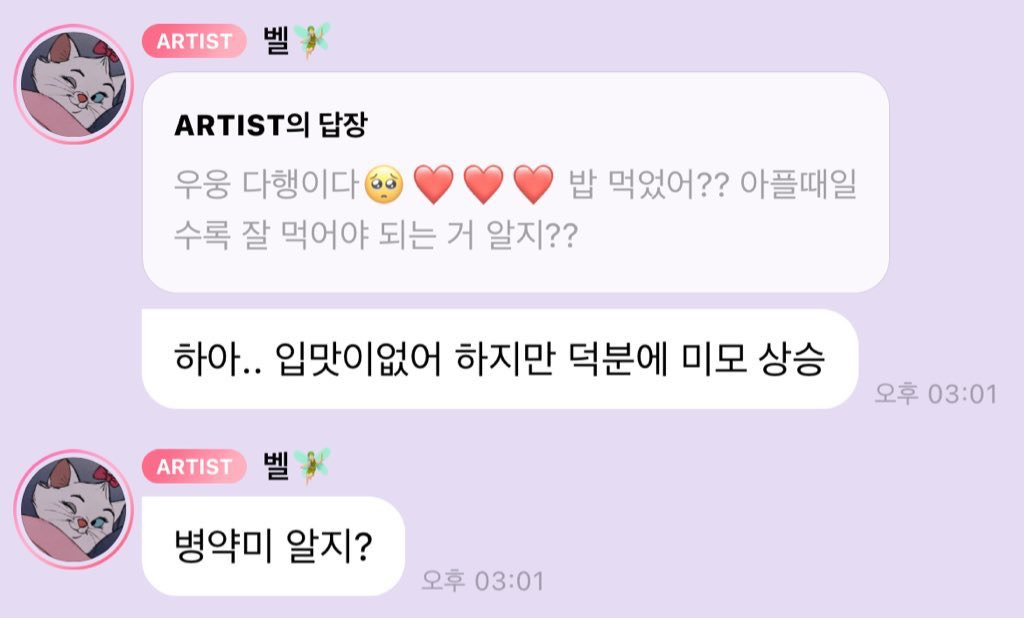The width and height of the screenshot is (1024, 618).
Task: Click the top sender name 벨
Action: 276,41
